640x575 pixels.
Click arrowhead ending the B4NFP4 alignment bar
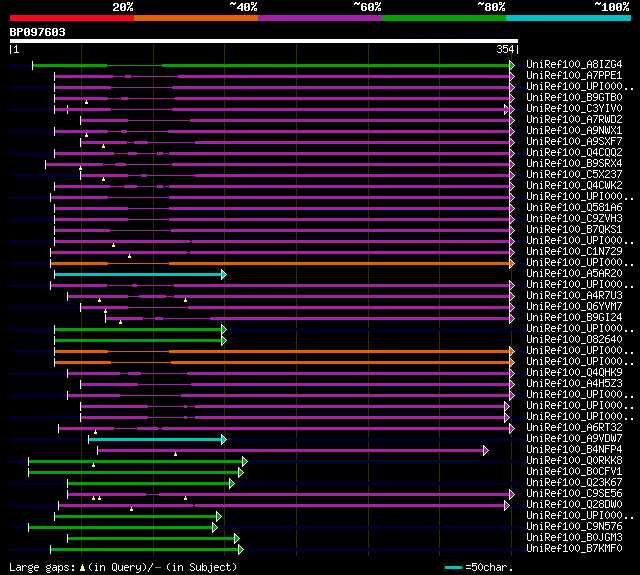click(x=486, y=450)
